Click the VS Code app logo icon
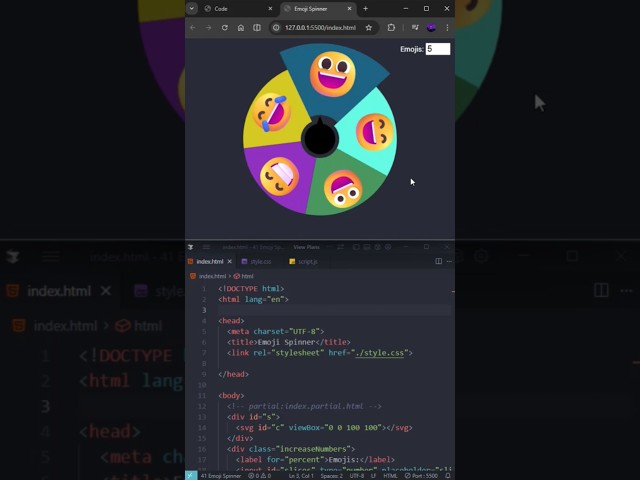Image resolution: width=640 pixels, height=480 pixels. 190,247
